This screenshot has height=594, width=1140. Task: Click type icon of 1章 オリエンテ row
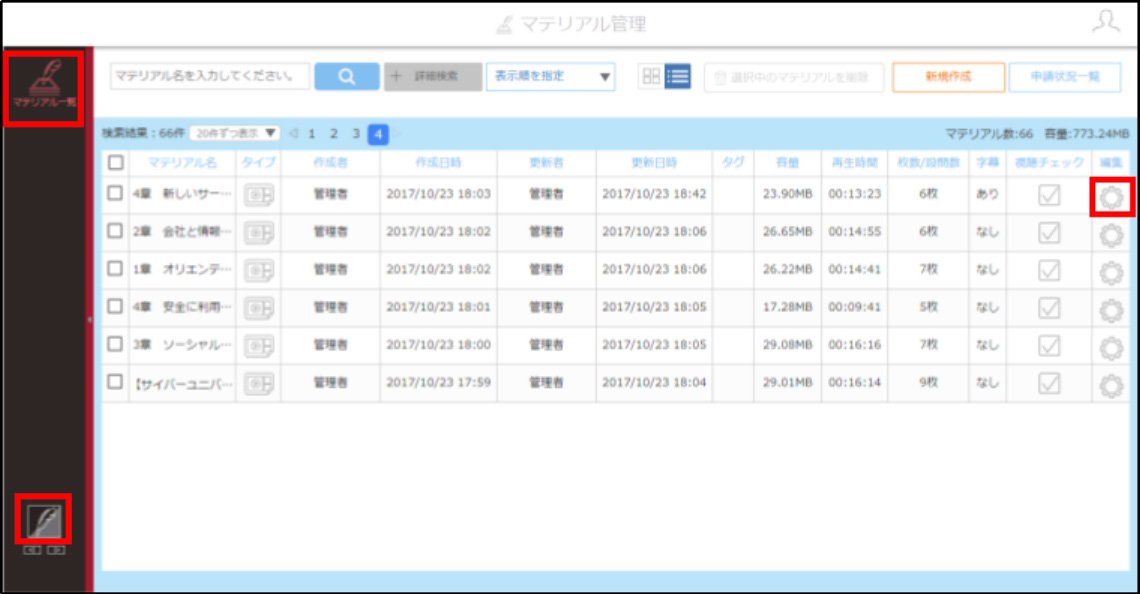pos(259,270)
